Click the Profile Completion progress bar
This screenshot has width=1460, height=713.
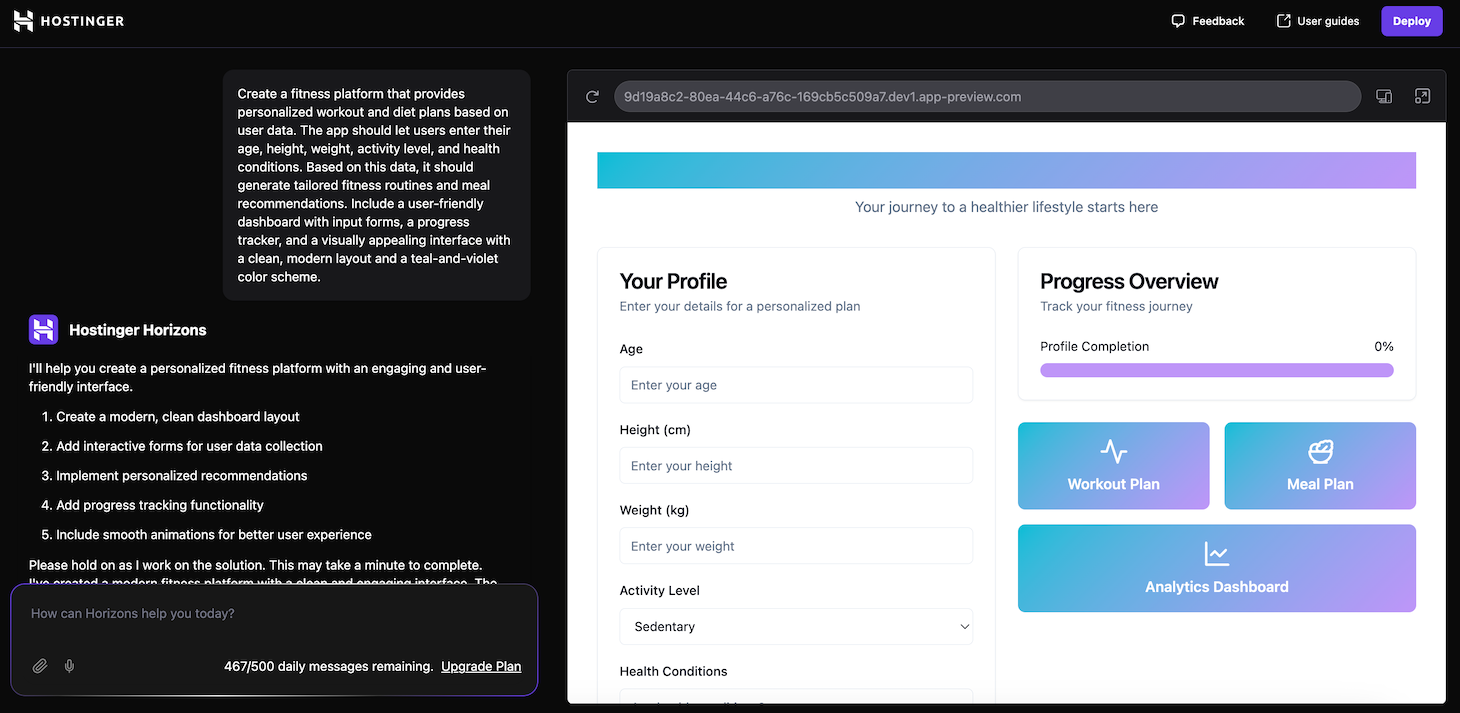coord(1216,369)
